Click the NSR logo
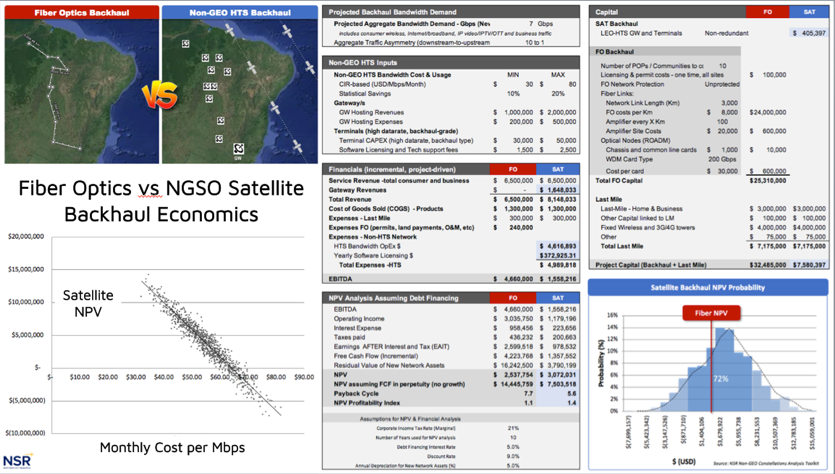 point(18,461)
